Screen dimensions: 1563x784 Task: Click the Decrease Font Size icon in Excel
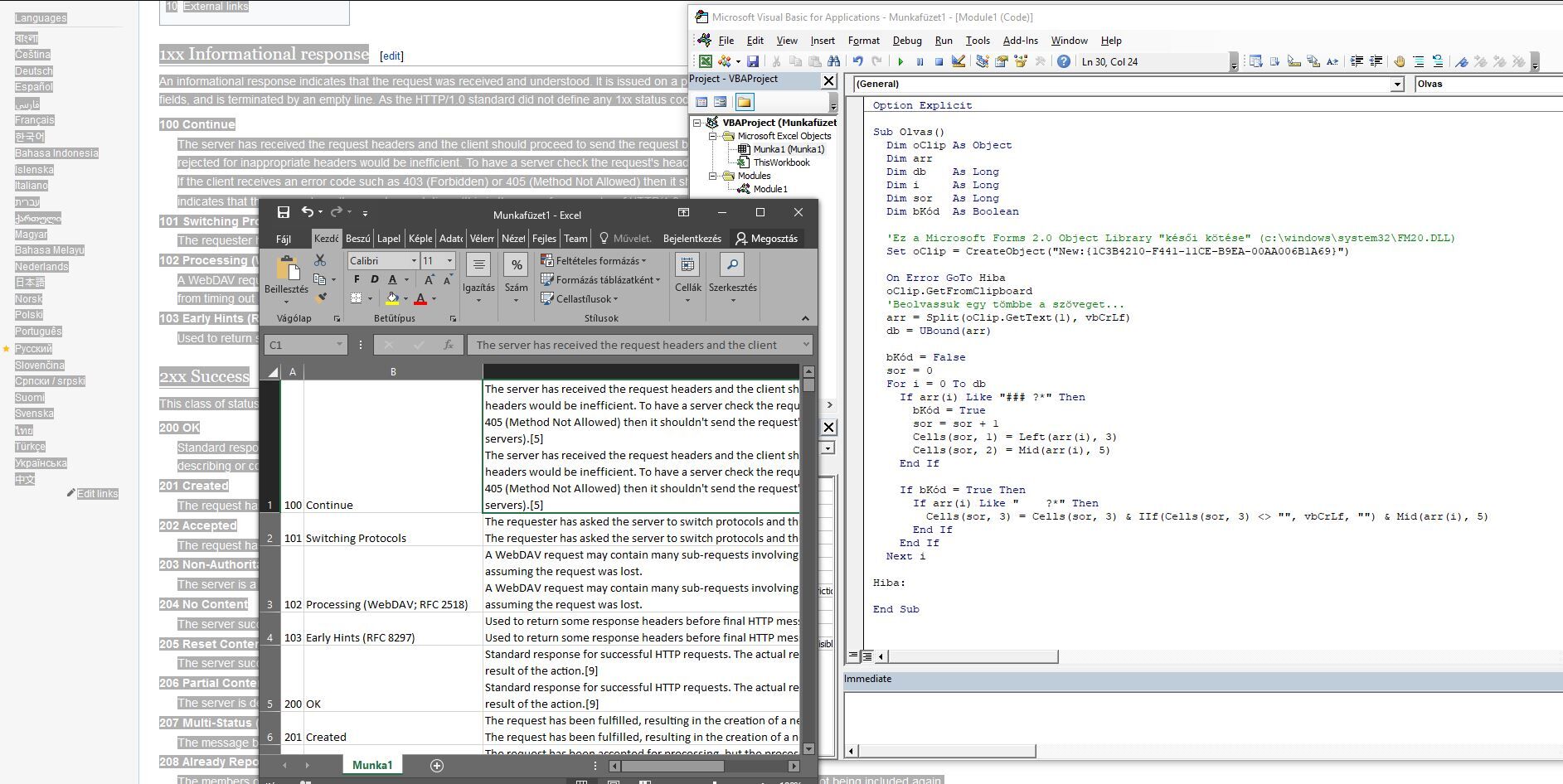coord(448,280)
